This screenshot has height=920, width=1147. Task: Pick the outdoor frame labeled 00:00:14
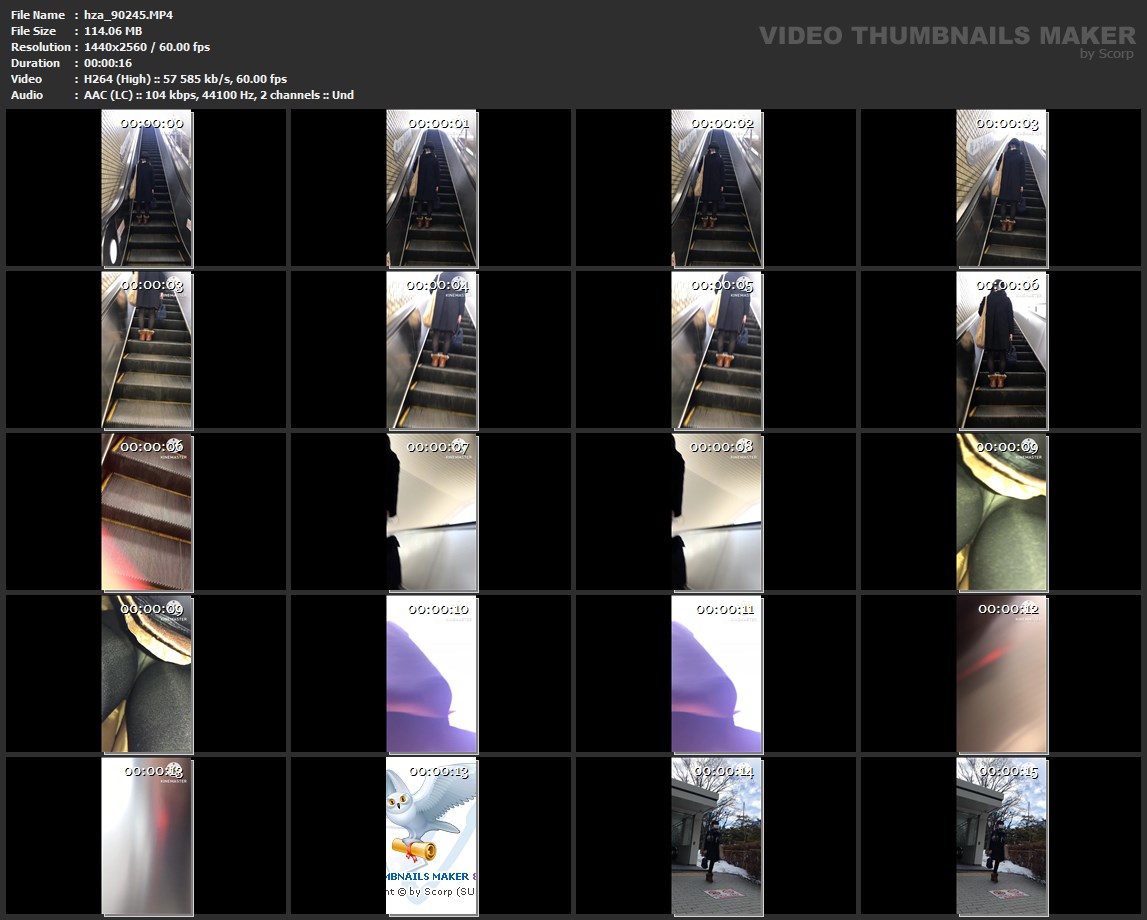717,836
